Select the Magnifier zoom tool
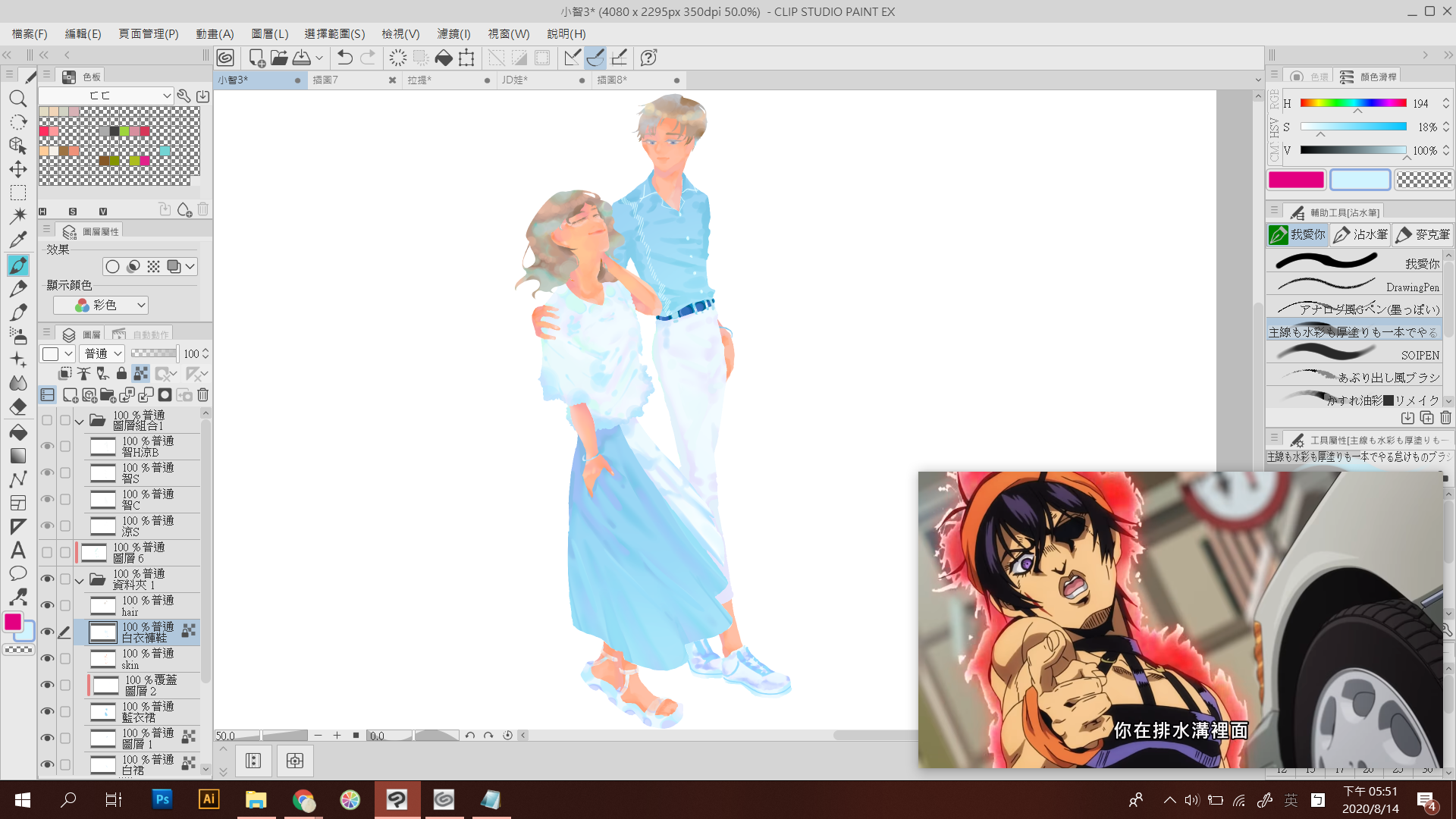This screenshot has width=1456, height=819. (18, 99)
